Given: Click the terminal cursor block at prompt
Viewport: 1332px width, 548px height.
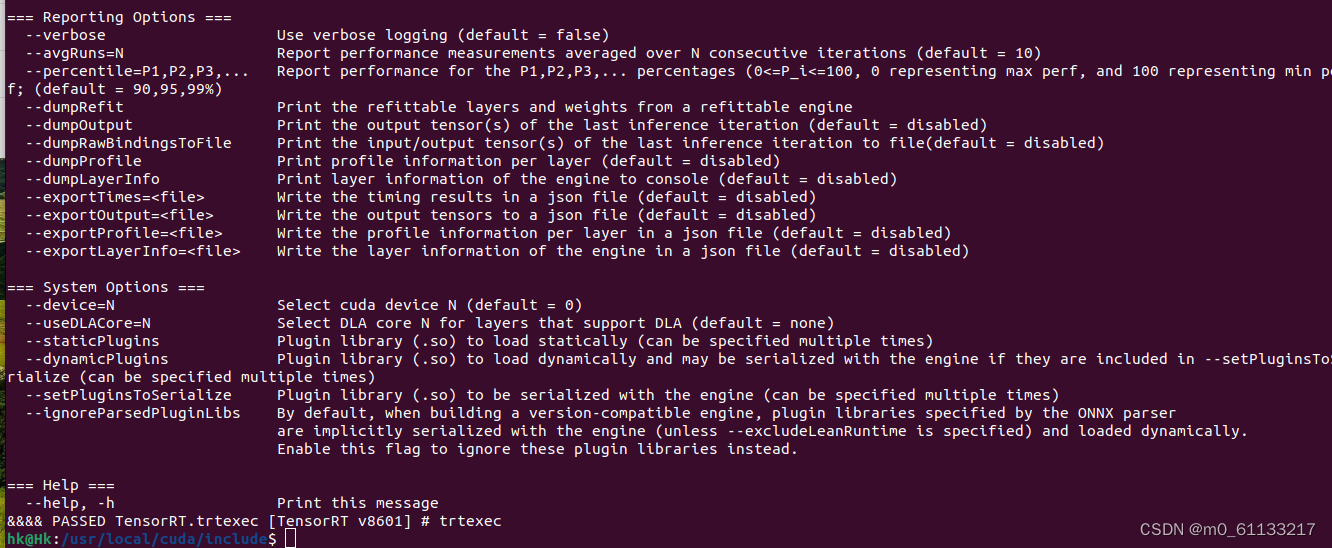Looking at the screenshot, I should tap(290, 539).
